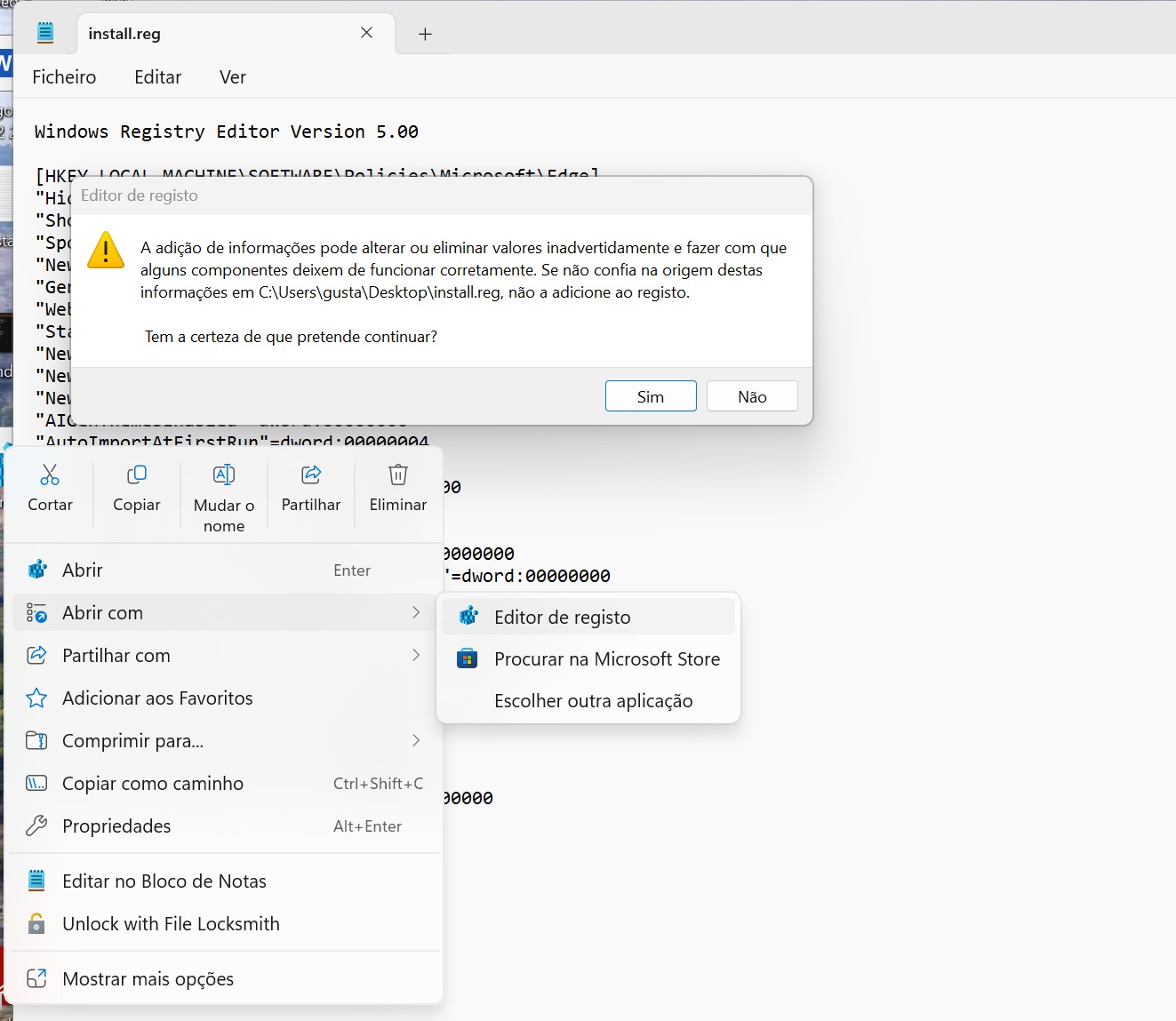Click the Eliminar trash icon
This screenshot has width=1176, height=1021.
398,475
